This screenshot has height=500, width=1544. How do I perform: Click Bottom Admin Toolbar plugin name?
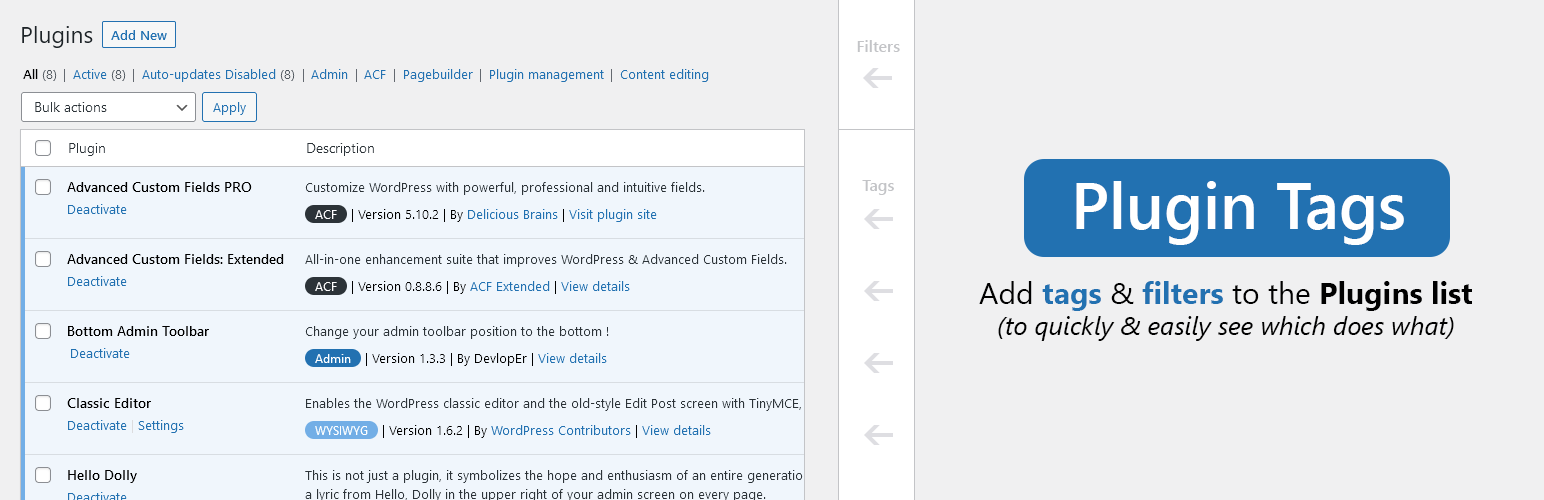(138, 331)
